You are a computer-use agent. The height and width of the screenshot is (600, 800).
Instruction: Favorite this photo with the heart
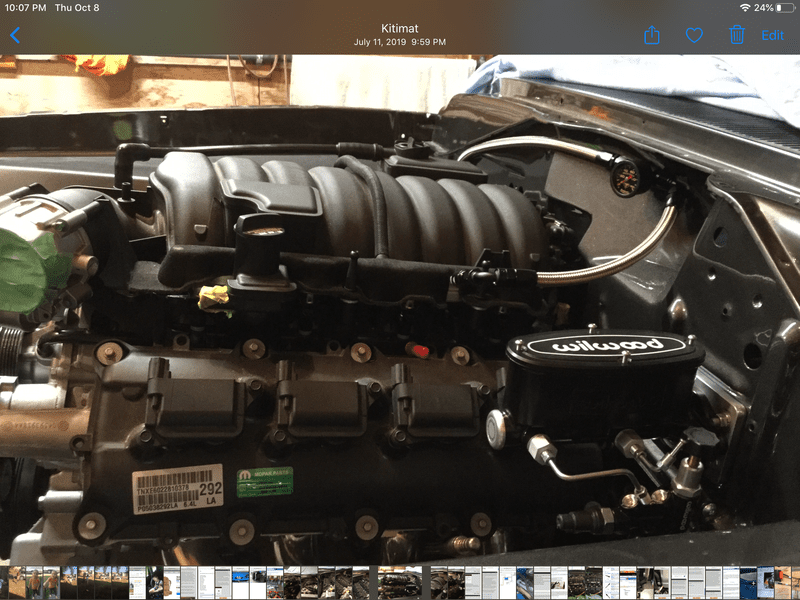point(694,35)
